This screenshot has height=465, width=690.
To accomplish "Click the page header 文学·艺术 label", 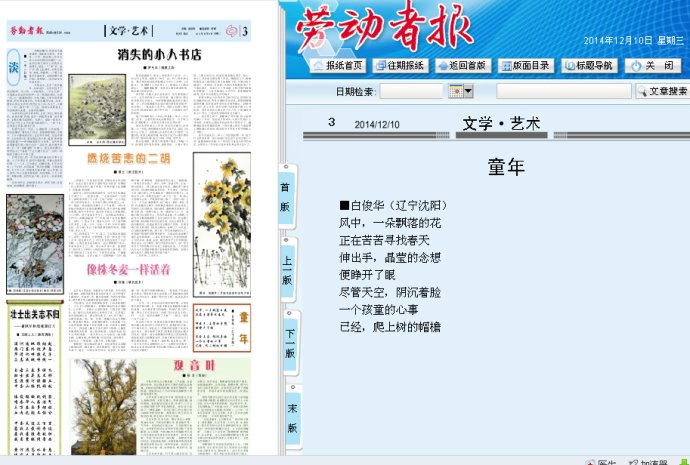I will (x=128, y=31).
